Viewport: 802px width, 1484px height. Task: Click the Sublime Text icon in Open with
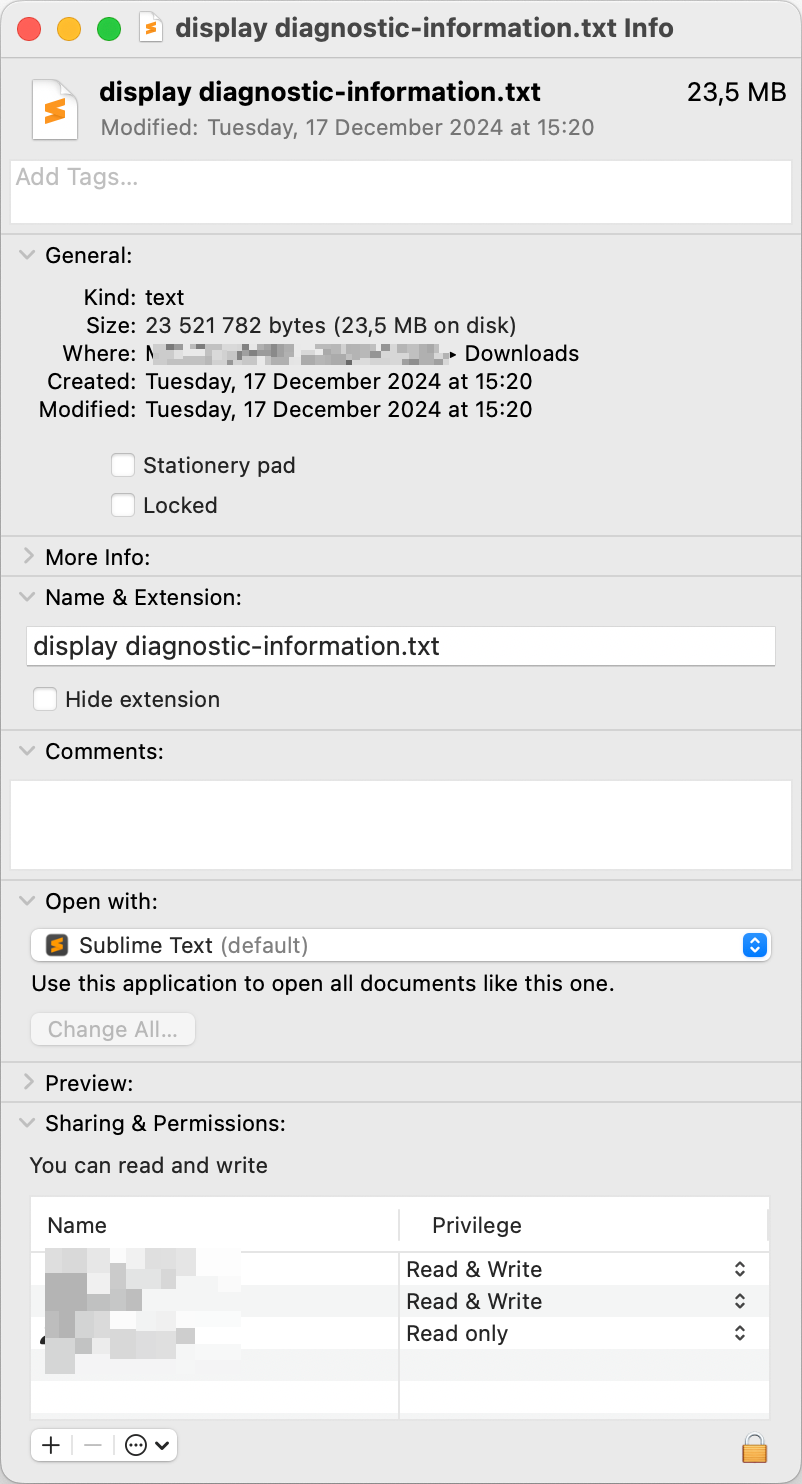(58, 945)
